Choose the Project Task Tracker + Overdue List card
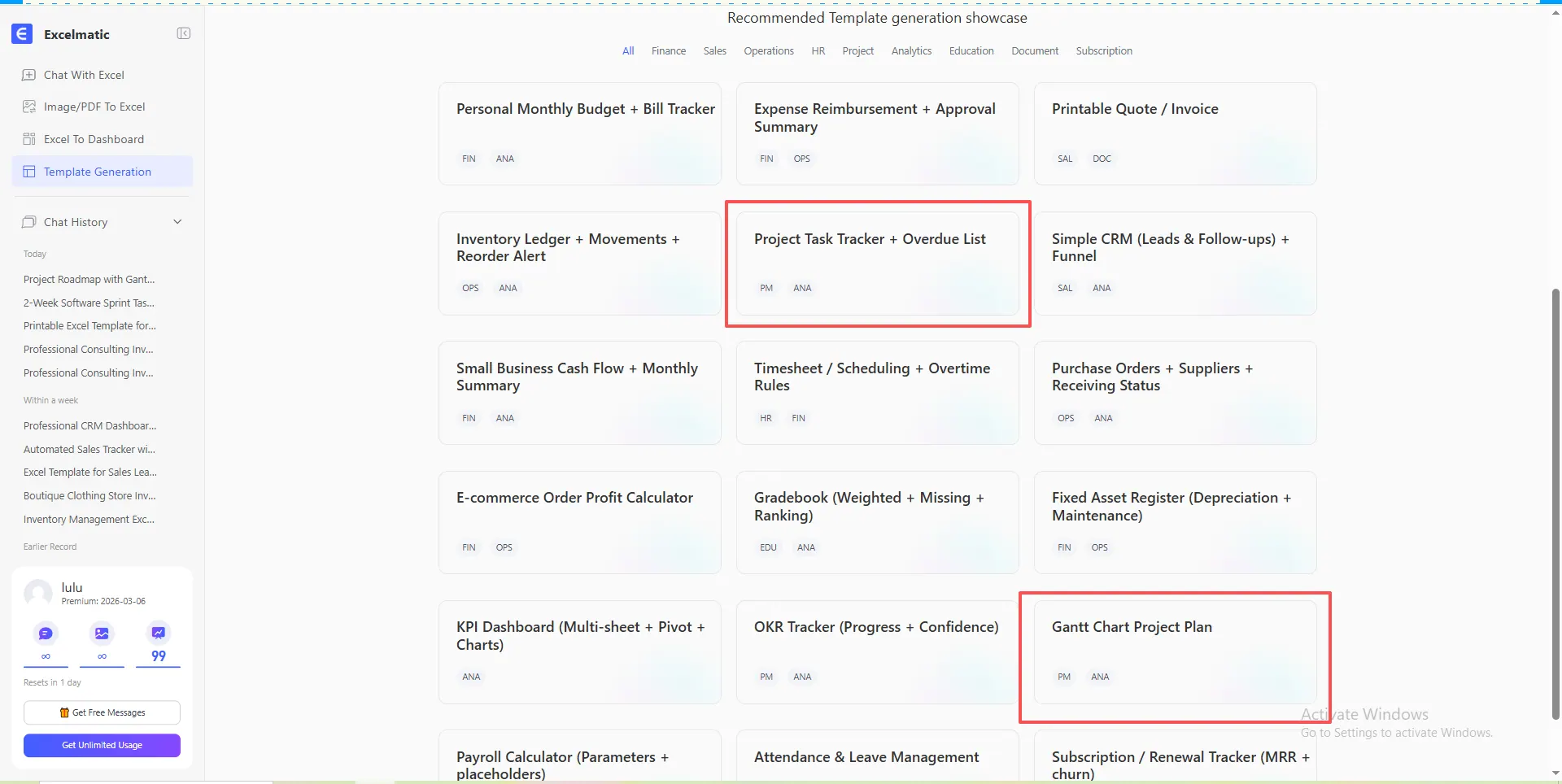Image resolution: width=1562 pixels, height=784 pixels. pos(877,263)
